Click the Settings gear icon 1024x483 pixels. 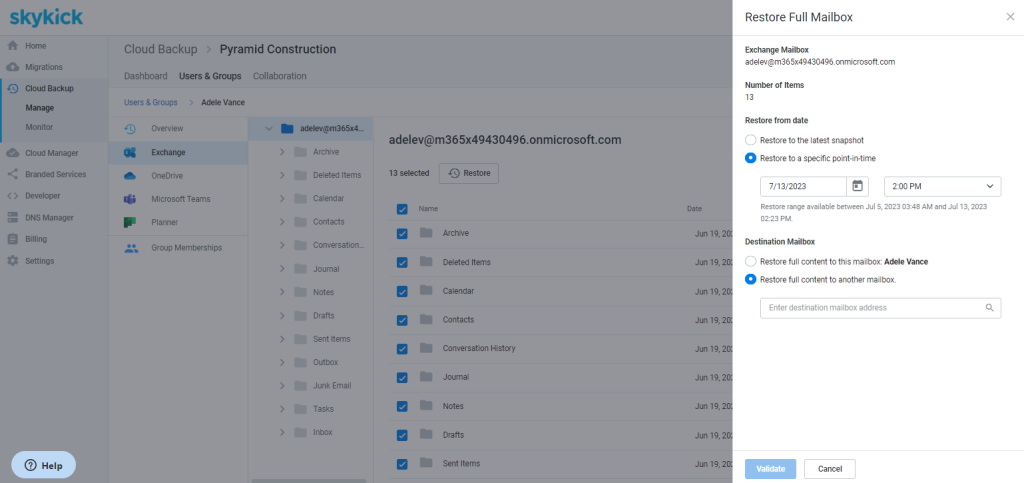coord(12,260)
